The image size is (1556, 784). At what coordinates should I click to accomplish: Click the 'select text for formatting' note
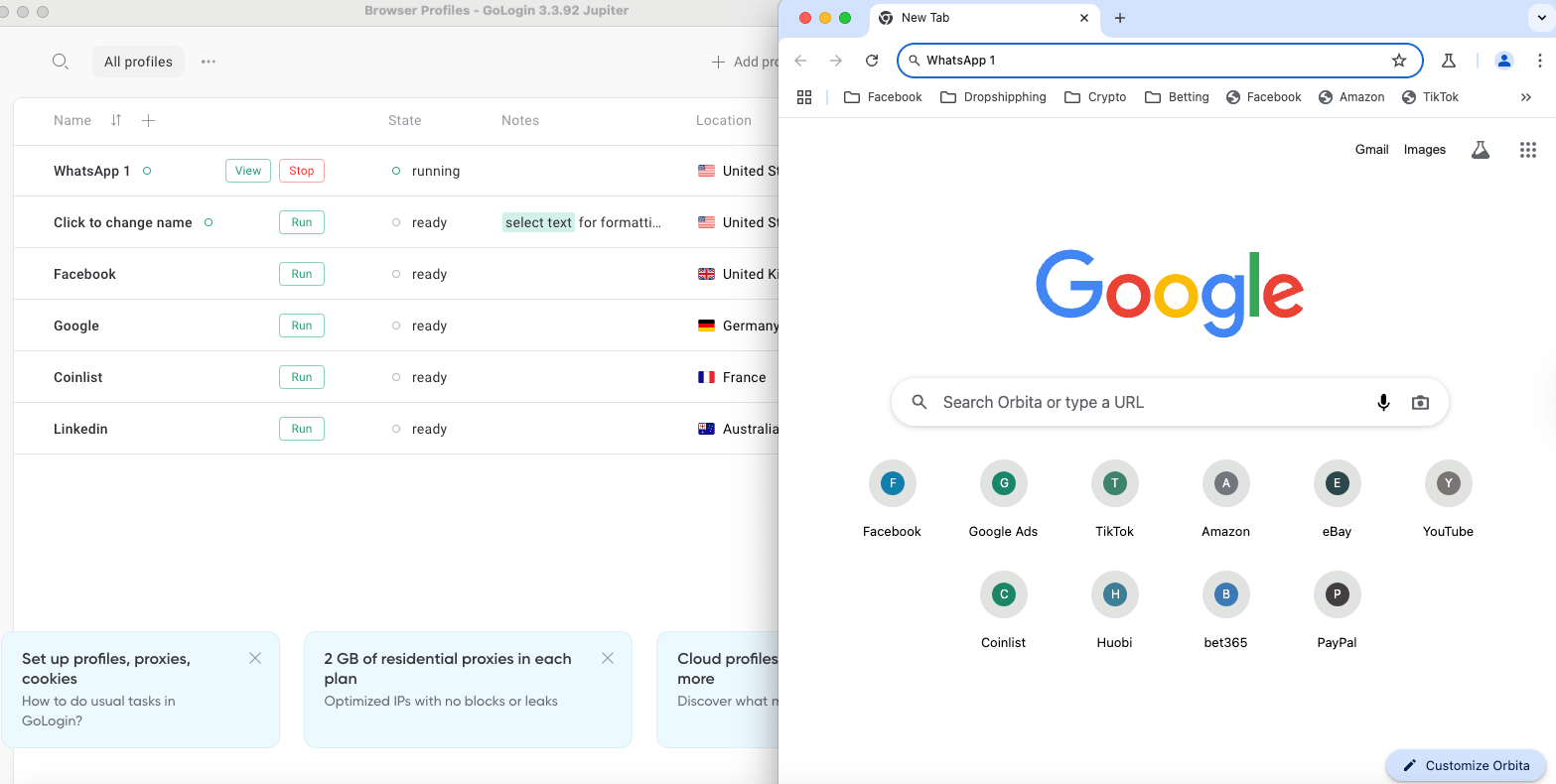click(582, 222)
